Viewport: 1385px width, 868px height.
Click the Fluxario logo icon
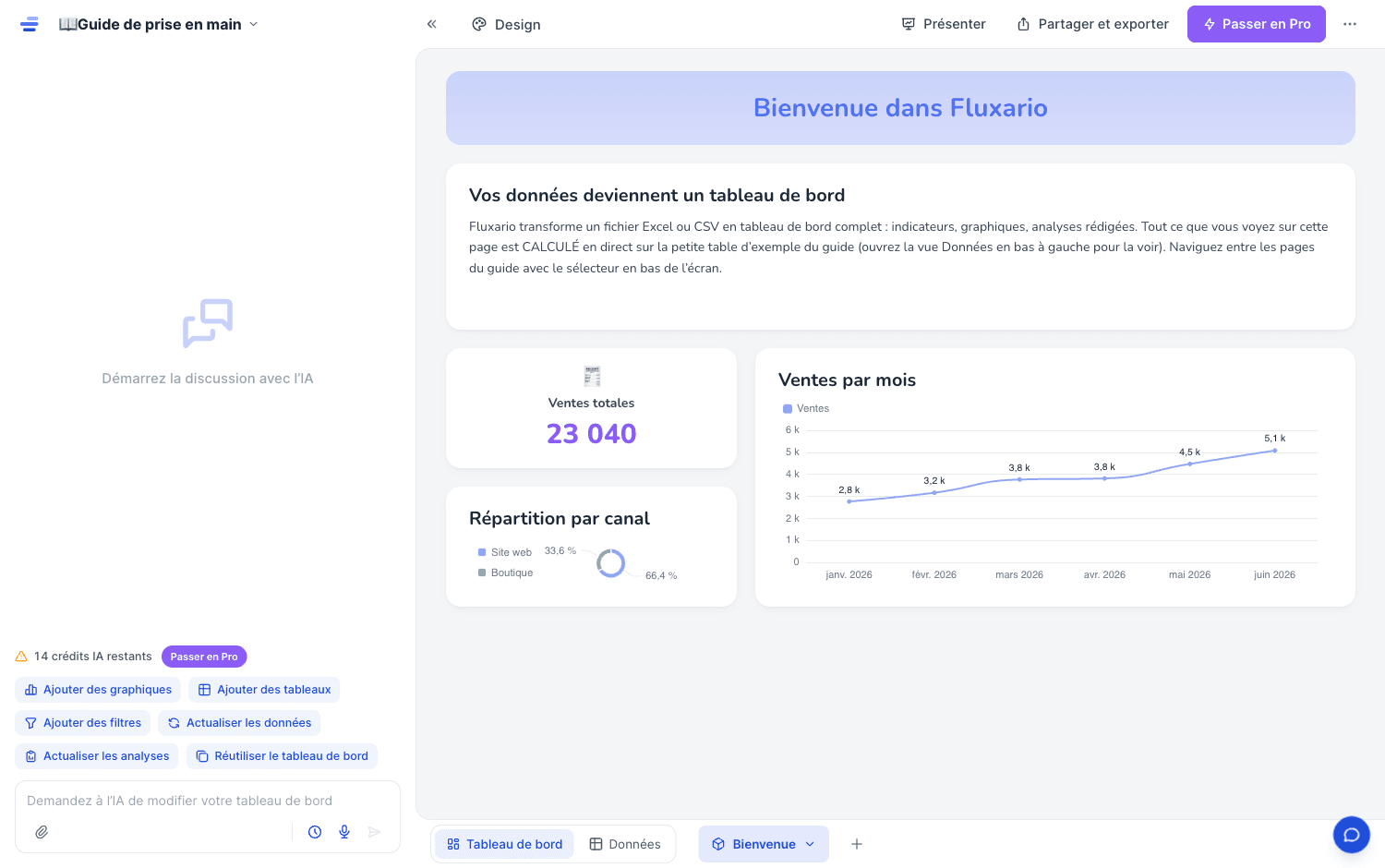[x=30, y=24]
